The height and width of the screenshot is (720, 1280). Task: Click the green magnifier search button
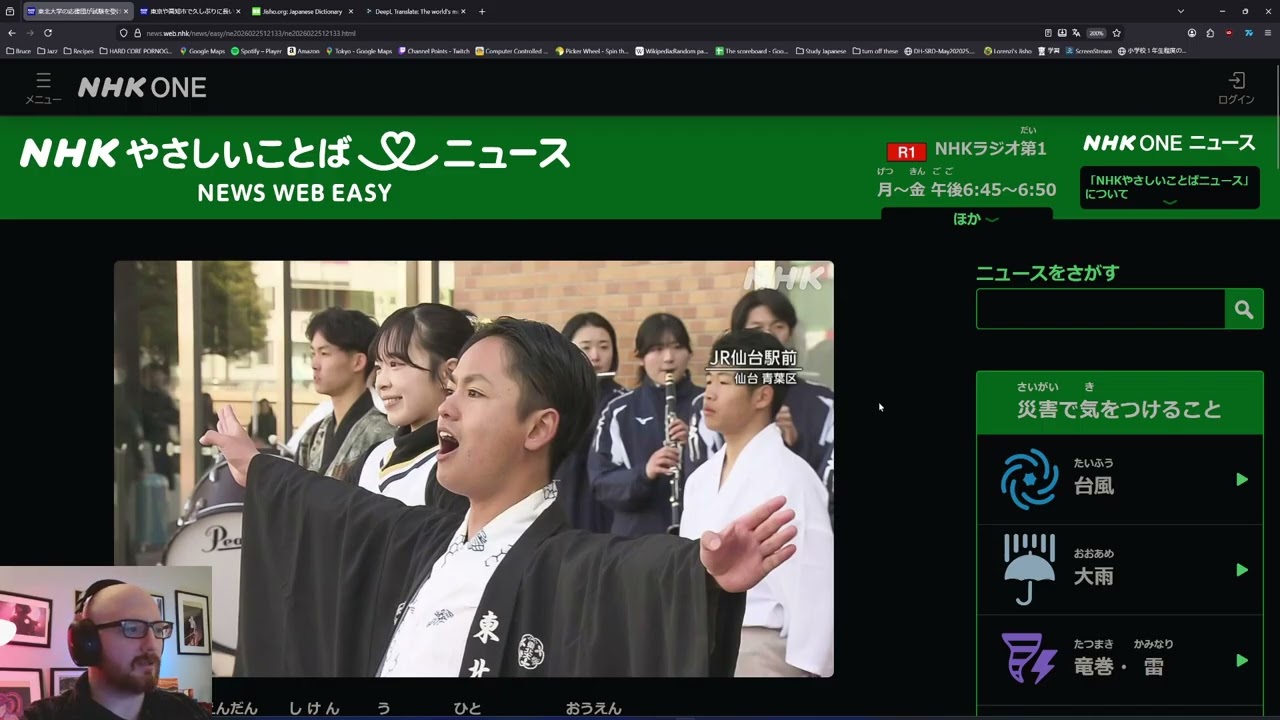coord(1244,310)
